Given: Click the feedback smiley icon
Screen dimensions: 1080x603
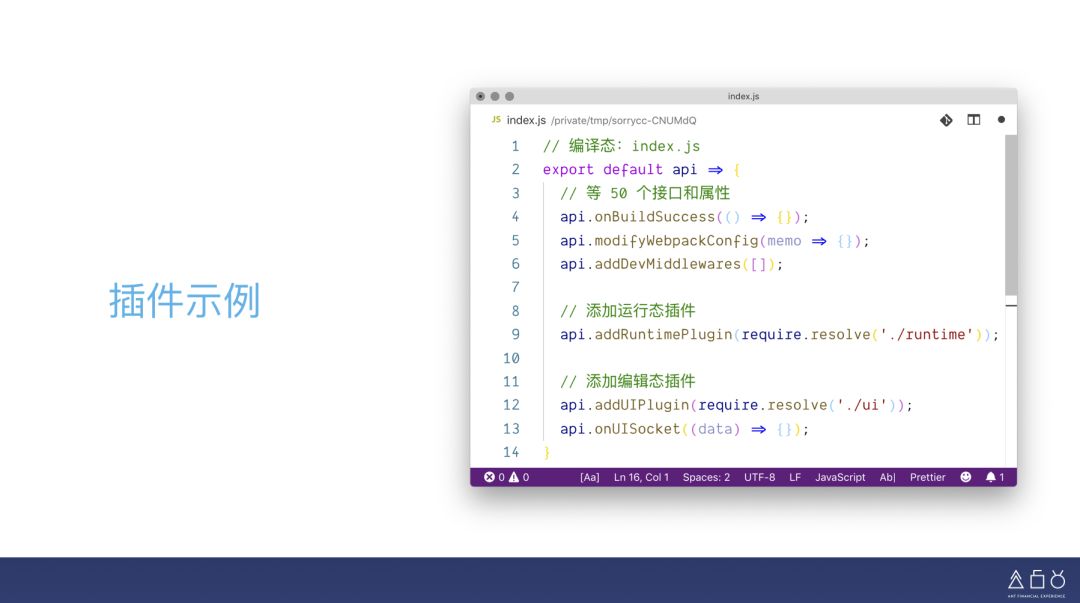Looking at the screenshot, I should click(x=965, y=477).
